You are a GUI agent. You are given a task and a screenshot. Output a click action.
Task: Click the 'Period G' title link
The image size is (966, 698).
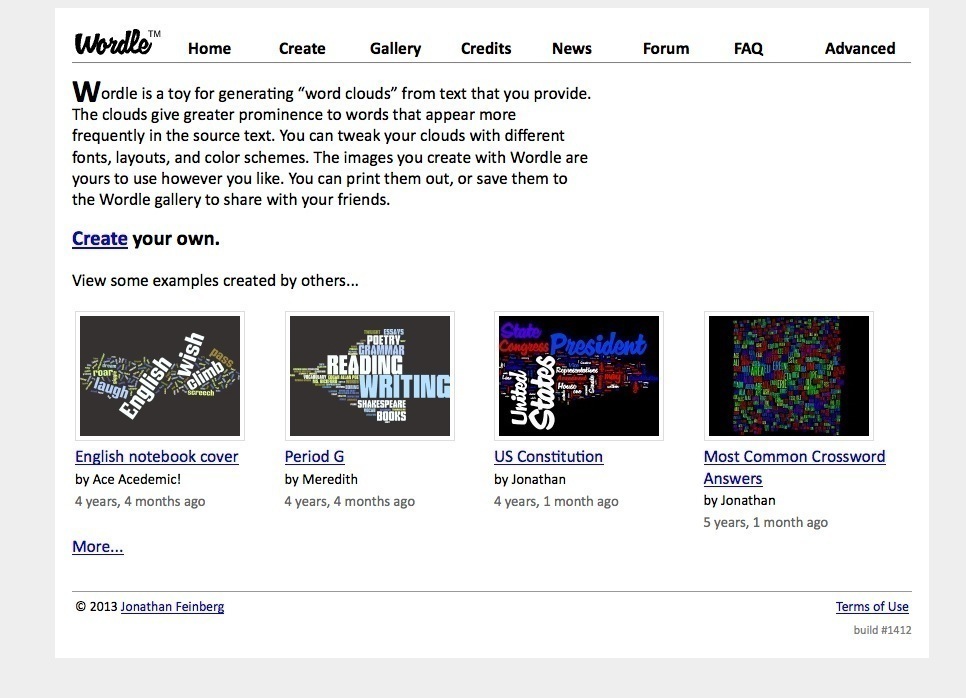tap(314, 457)
